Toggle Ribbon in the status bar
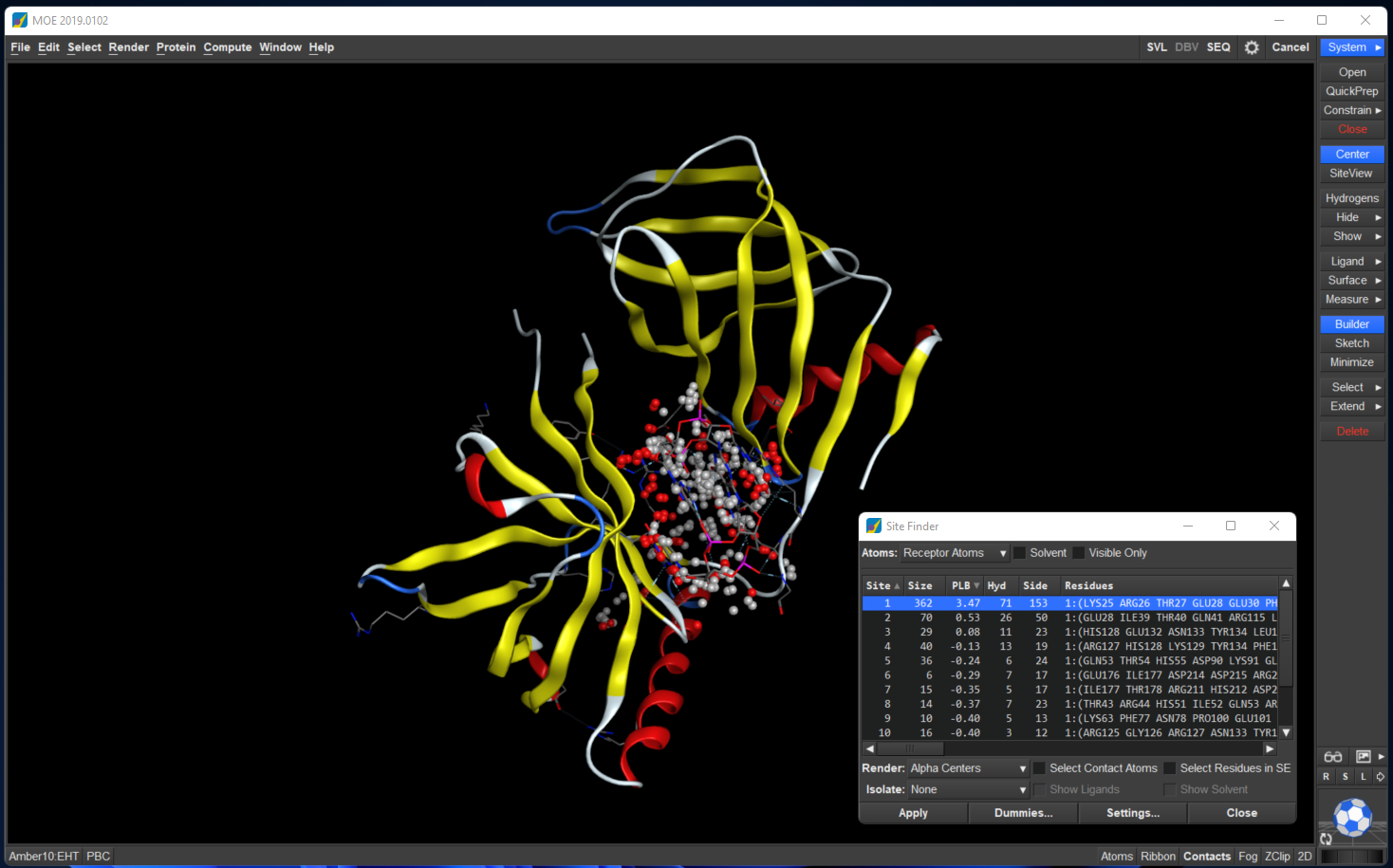Screen dimensions: 1393x868 pyautogui.click(x=1158, y=856)
